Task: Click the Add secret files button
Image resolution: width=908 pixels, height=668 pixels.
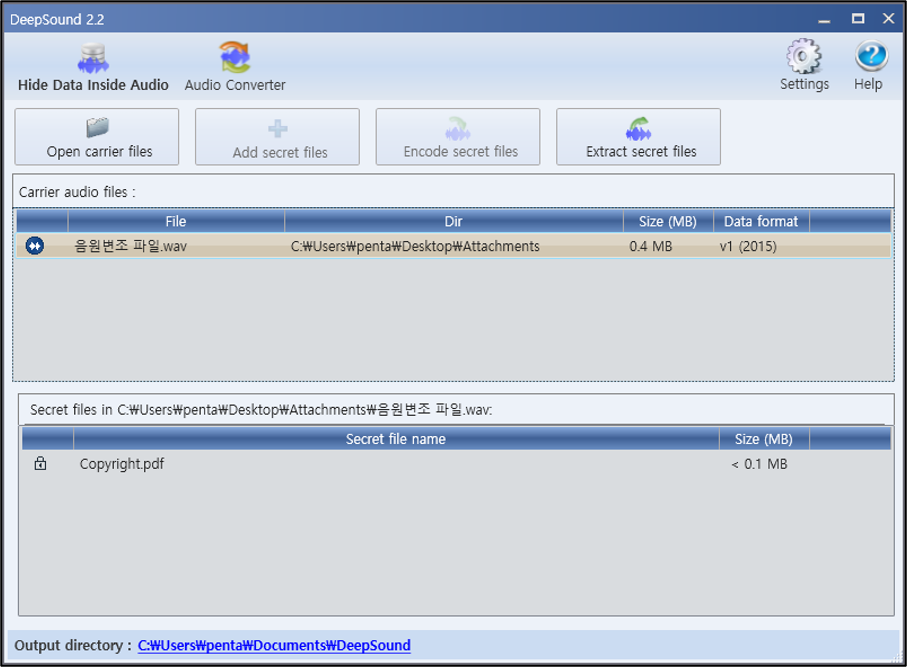Action: coord(277,137)
